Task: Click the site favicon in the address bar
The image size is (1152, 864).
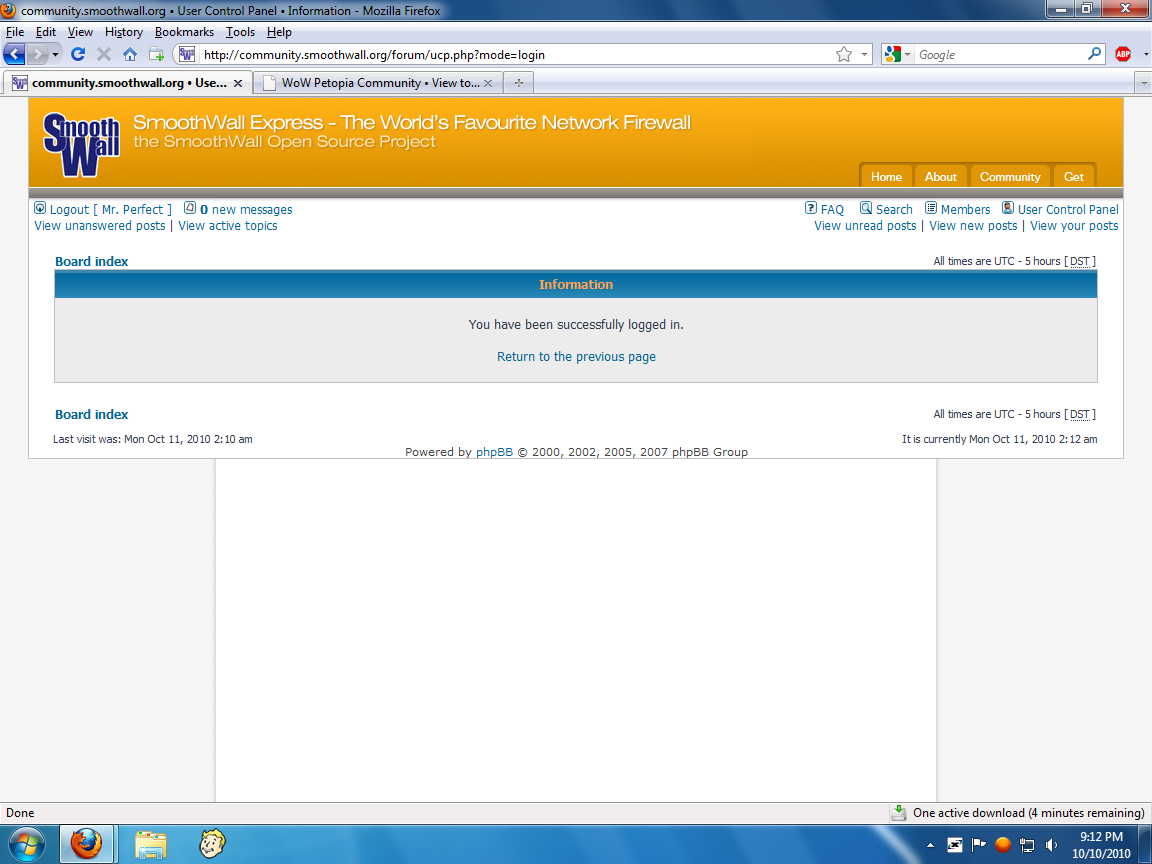Action: point(187,54)
